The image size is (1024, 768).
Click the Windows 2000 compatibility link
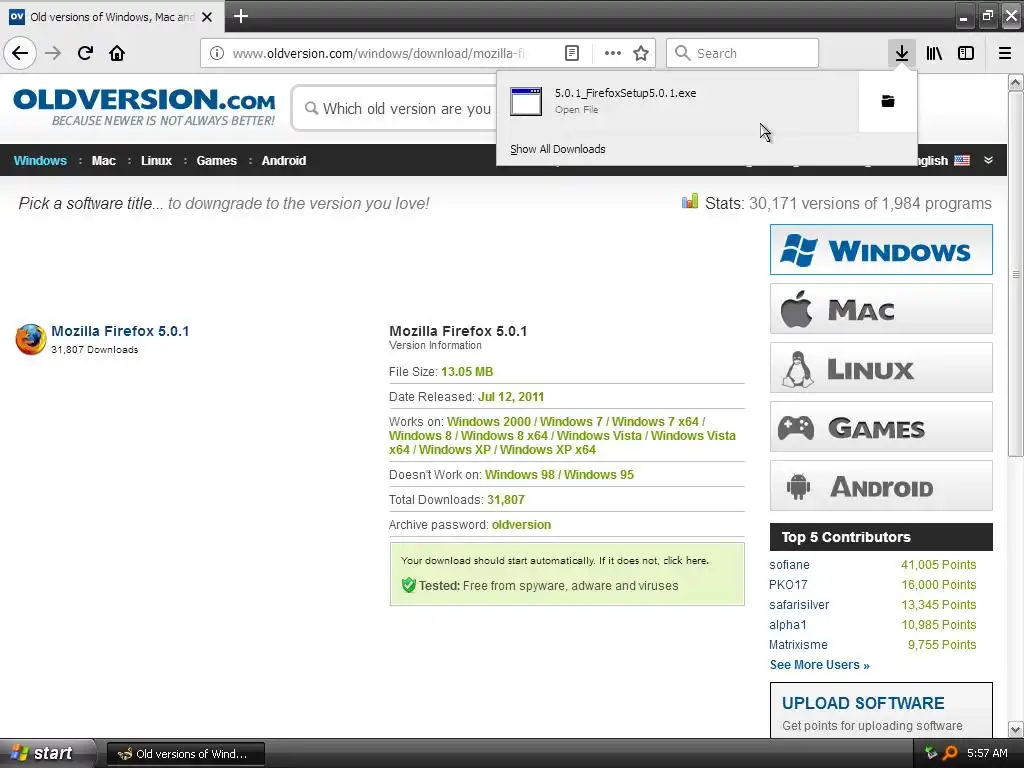488,422
